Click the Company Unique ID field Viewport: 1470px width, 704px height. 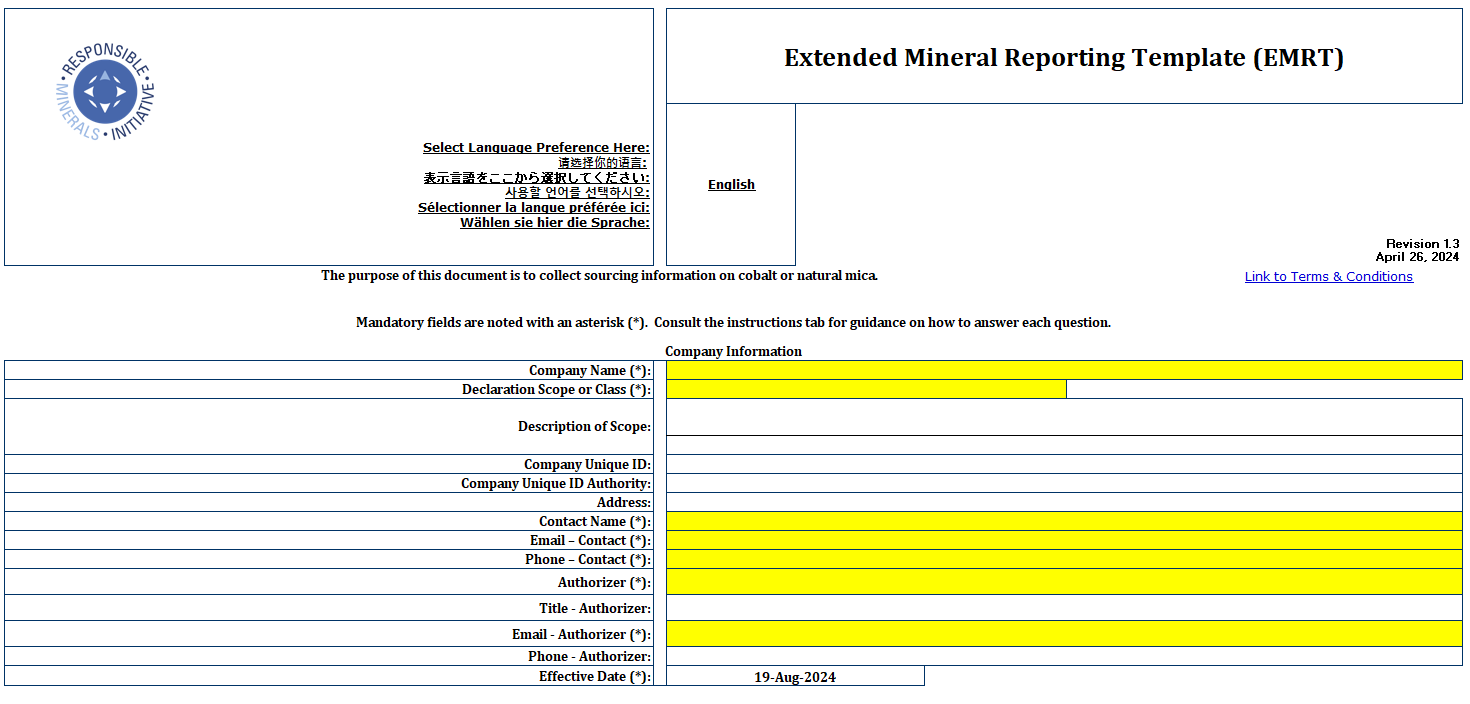[x=1060, y=464]
